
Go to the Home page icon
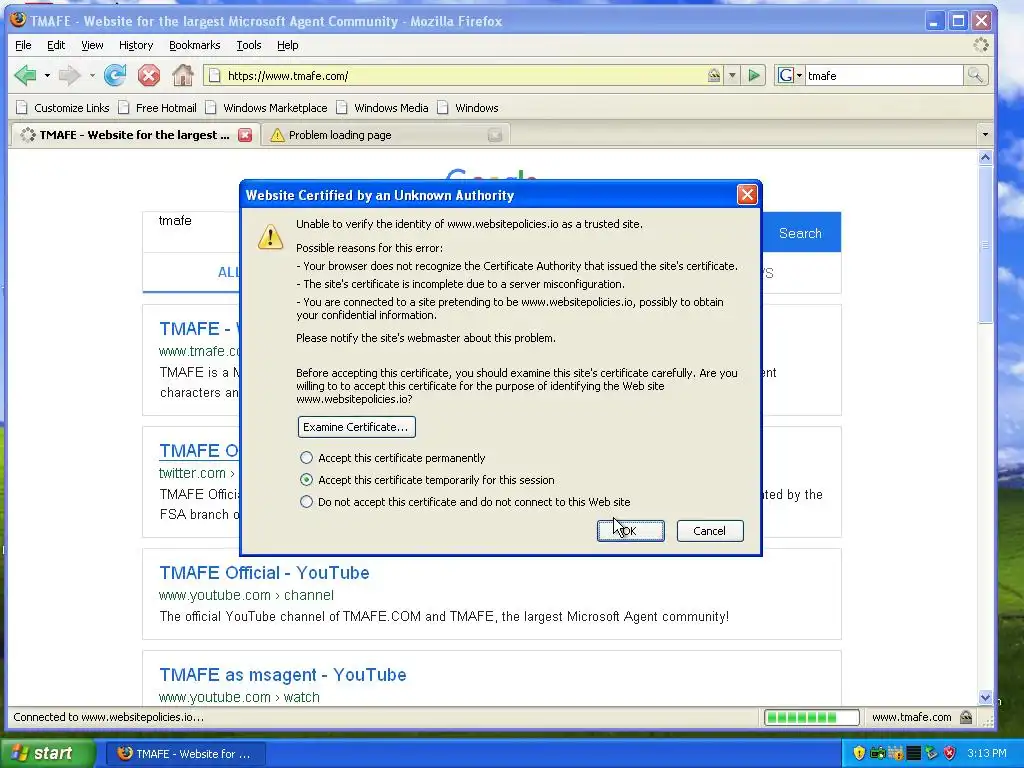(x=183, y=76)
